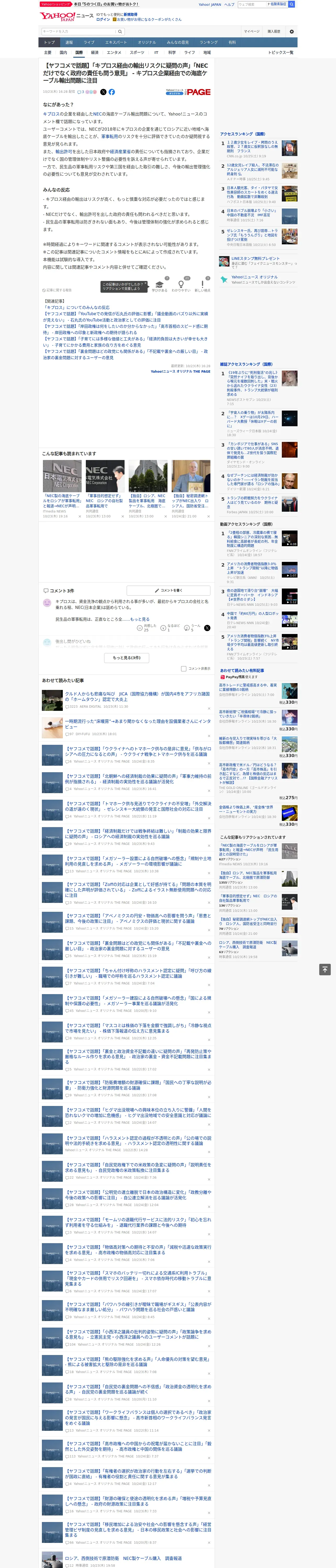Open the エキスパート tab
The height and width of the screenshot is (1568, 336).
[116, 43]
